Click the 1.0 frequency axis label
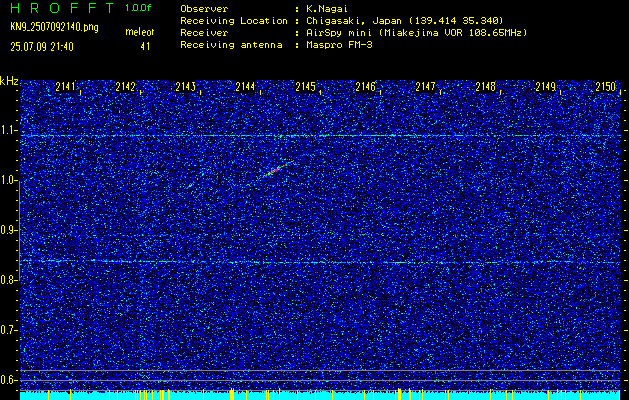This screenshot has height=400, width=629. coord(8,181)
